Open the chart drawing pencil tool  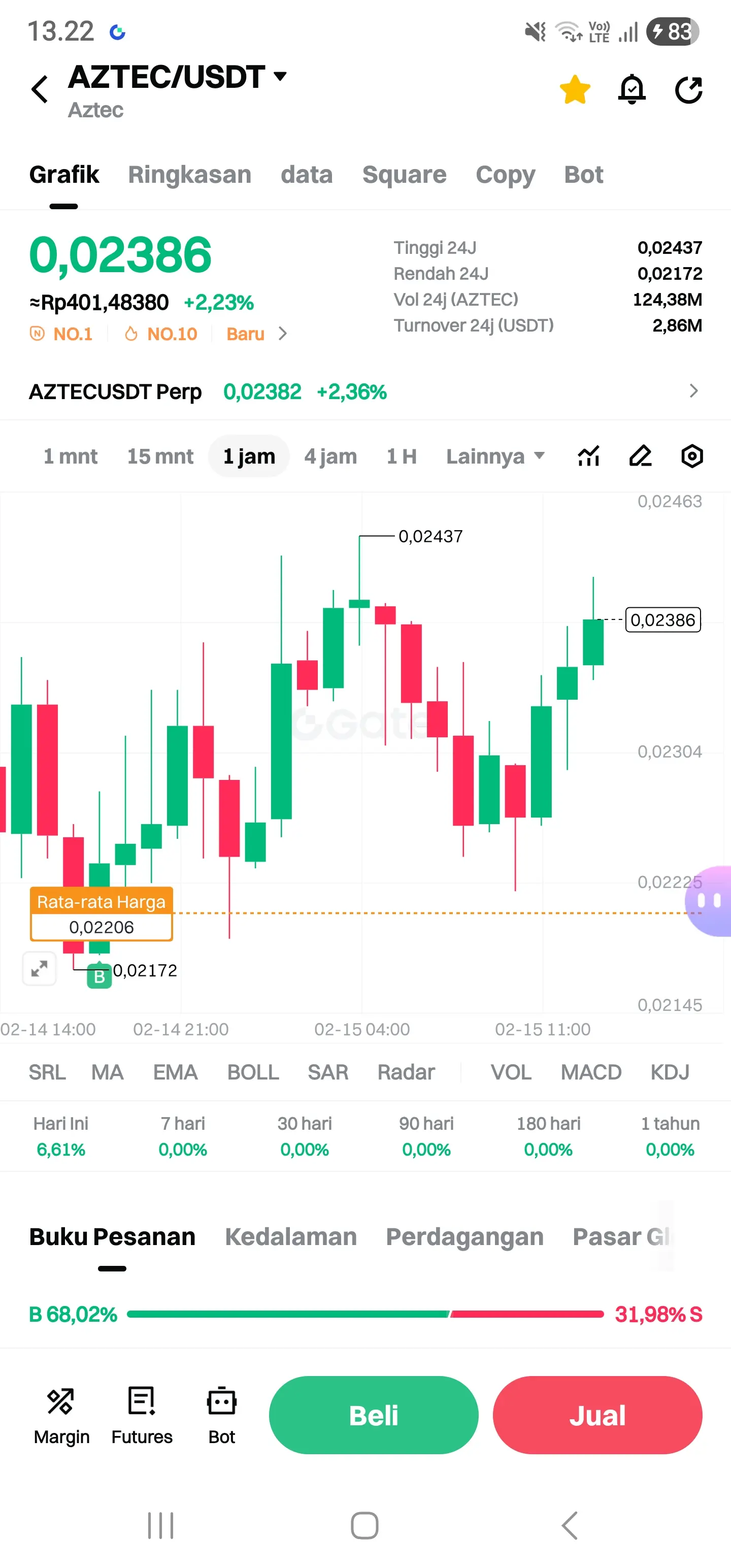(640, 456)
